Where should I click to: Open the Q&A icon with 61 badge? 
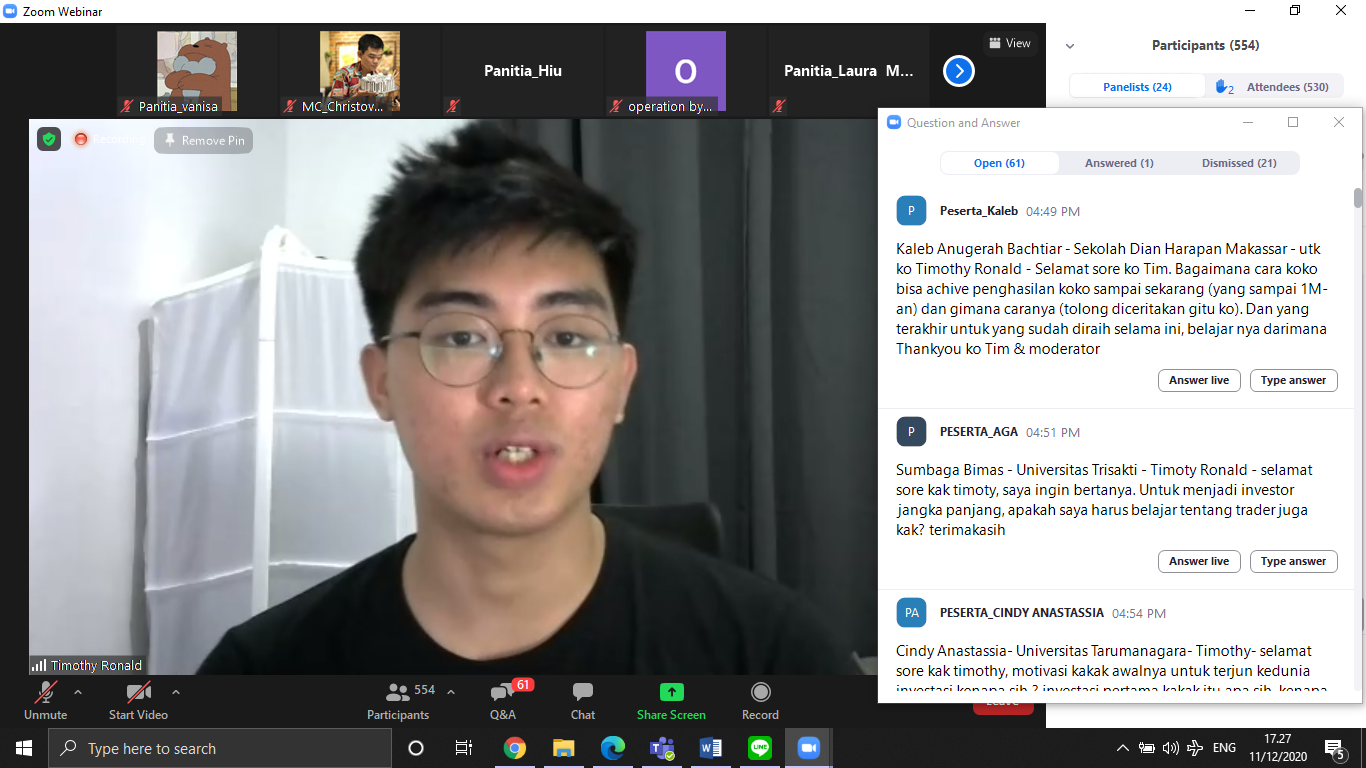pyautogui.click(x=502, y=692)
